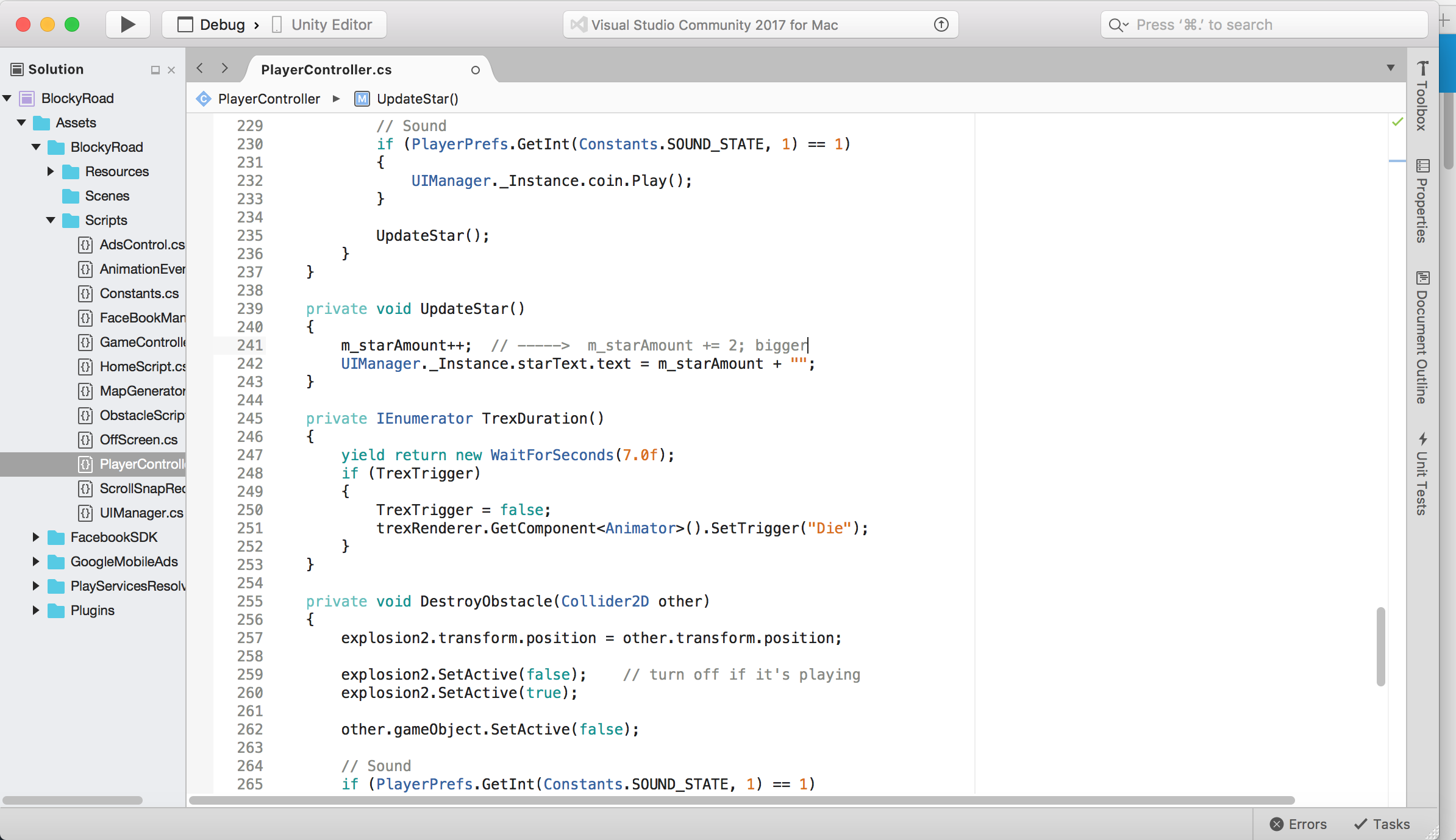Click the Resources folder icon
The width and height of the screenshot is (1456, 840).
(71, 171)
